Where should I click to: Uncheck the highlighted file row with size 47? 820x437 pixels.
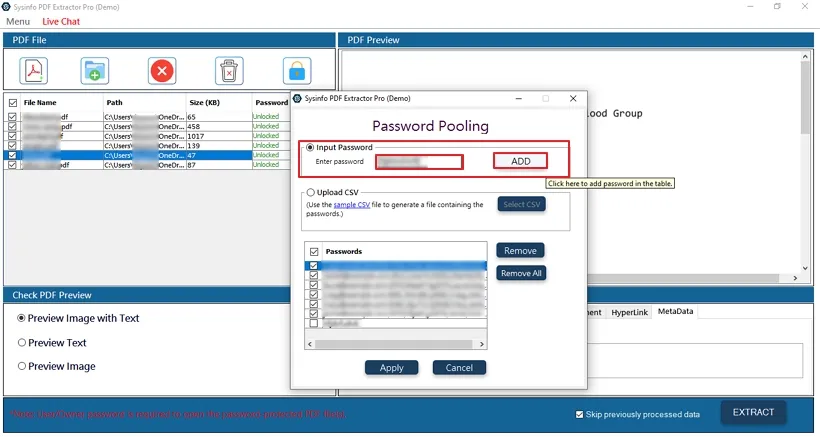(12, 155)
